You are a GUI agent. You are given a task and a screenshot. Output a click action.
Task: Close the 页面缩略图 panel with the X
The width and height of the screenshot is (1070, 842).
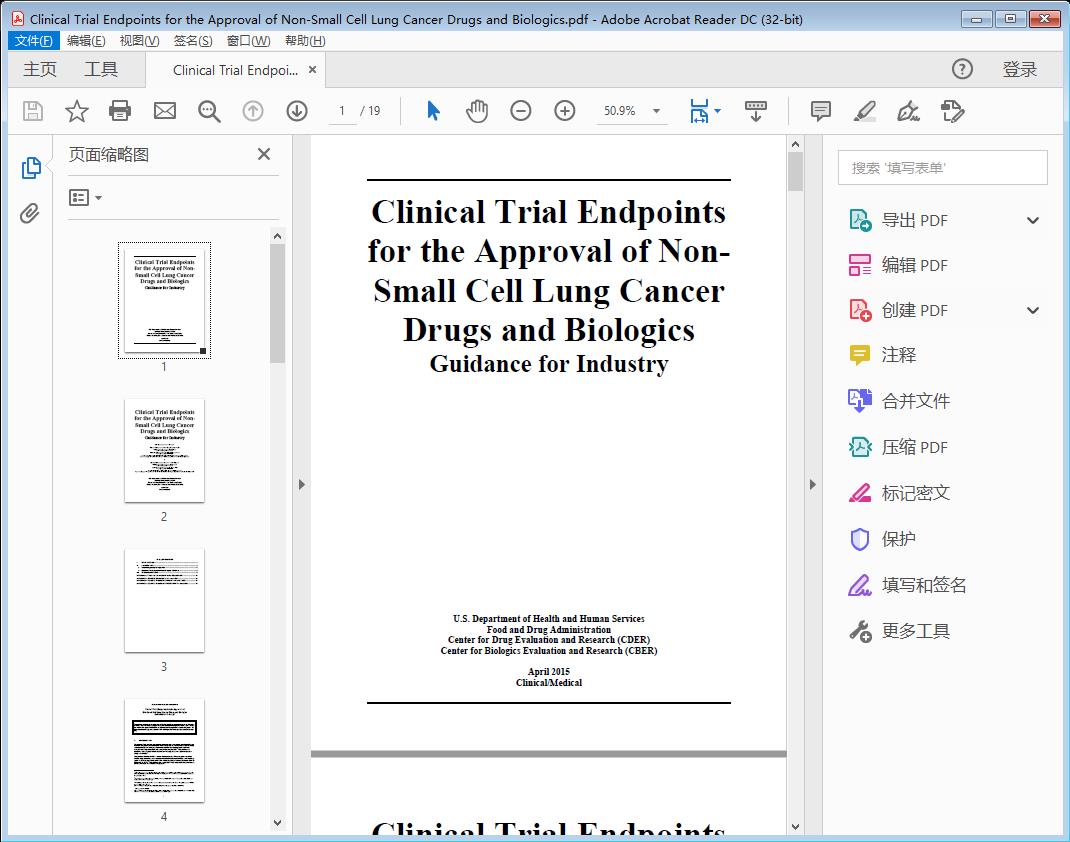[263, 154]
